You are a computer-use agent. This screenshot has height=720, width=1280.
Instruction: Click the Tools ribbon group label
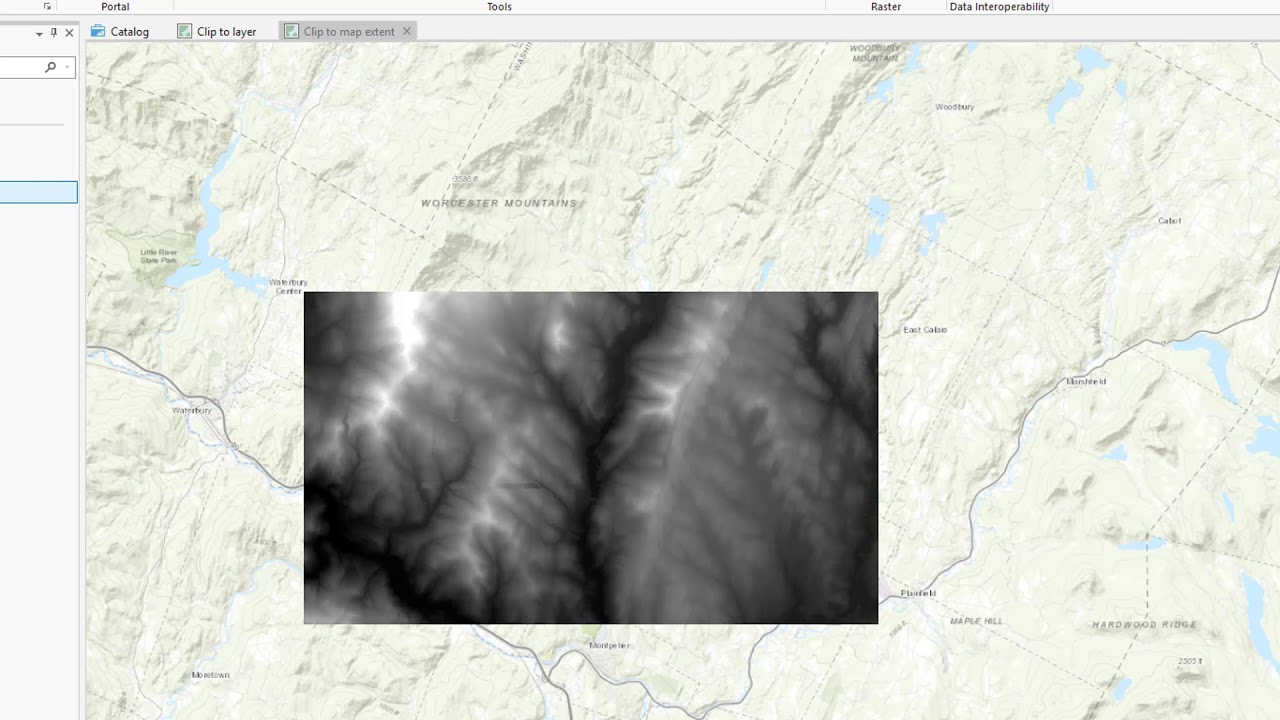(499, 7)
